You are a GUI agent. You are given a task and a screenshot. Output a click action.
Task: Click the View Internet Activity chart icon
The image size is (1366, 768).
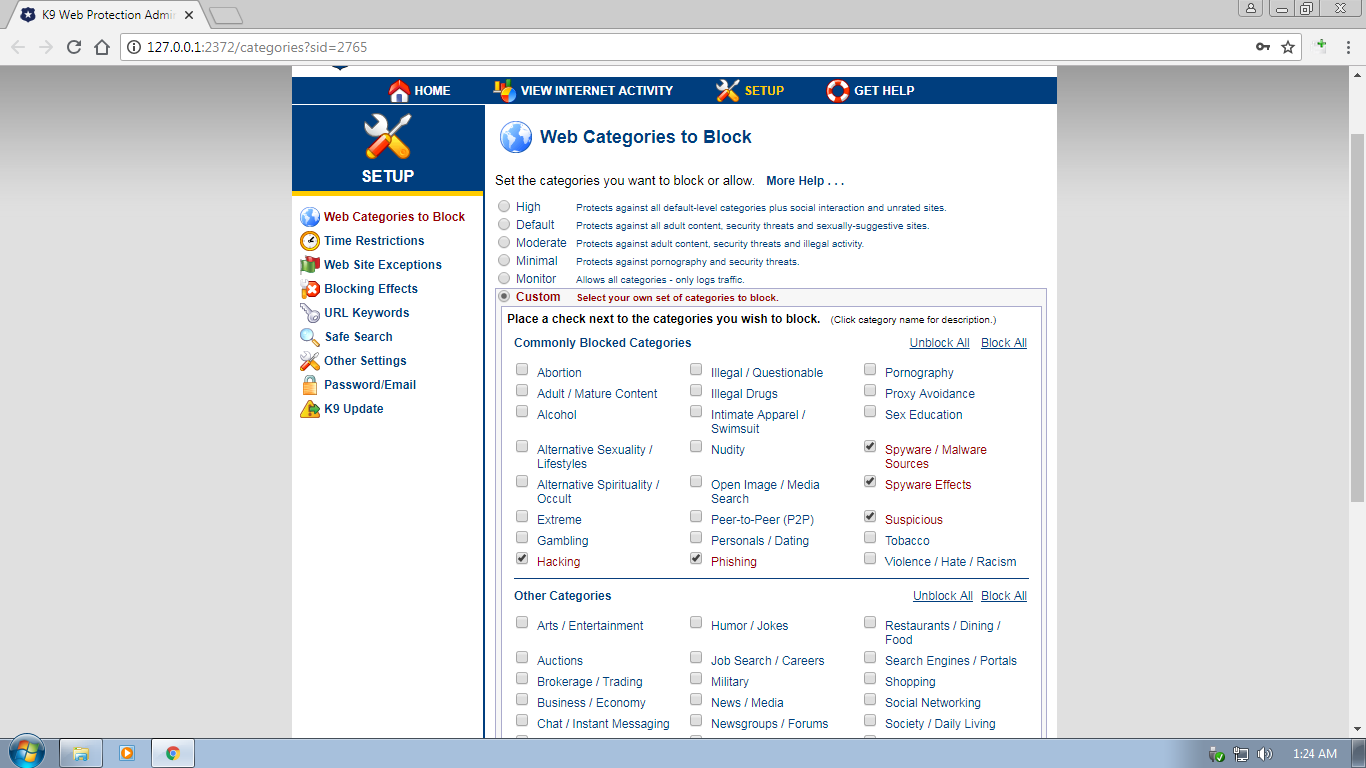point(505,90)
